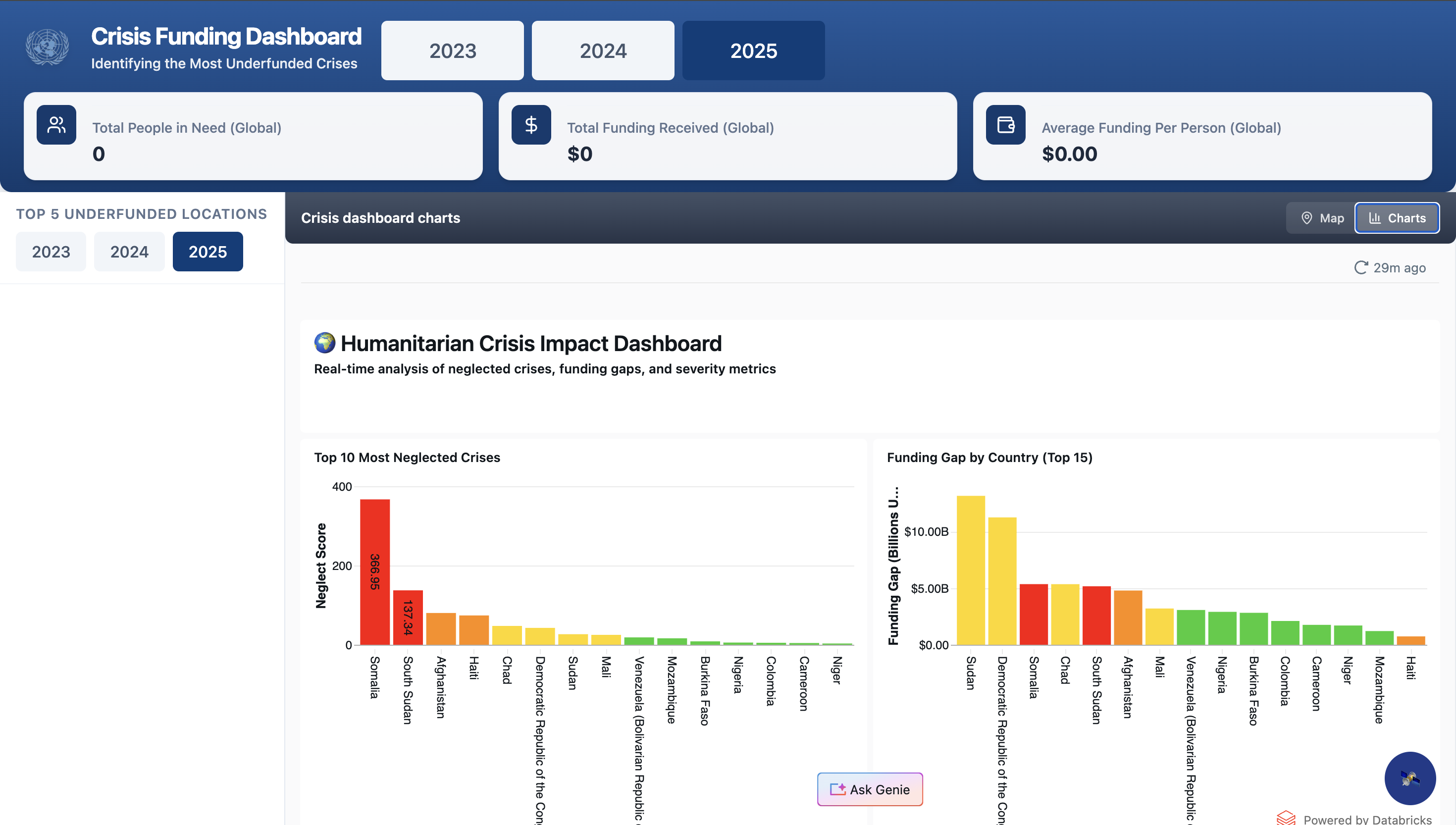Click the refresh icon beside 29m ago

tap(1361, 267)
